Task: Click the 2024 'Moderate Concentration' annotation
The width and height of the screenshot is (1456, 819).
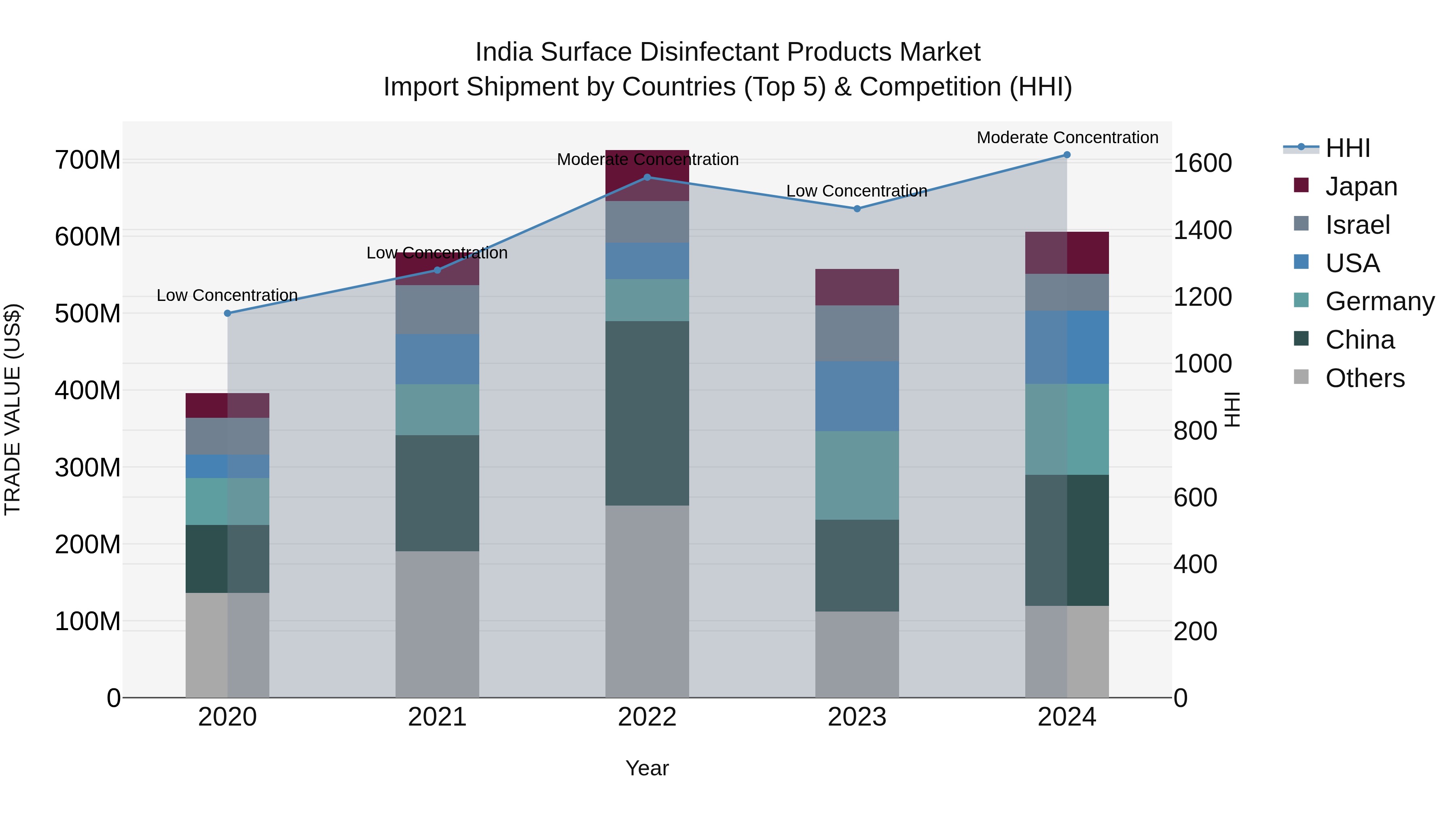Action: pos(1068,138)
